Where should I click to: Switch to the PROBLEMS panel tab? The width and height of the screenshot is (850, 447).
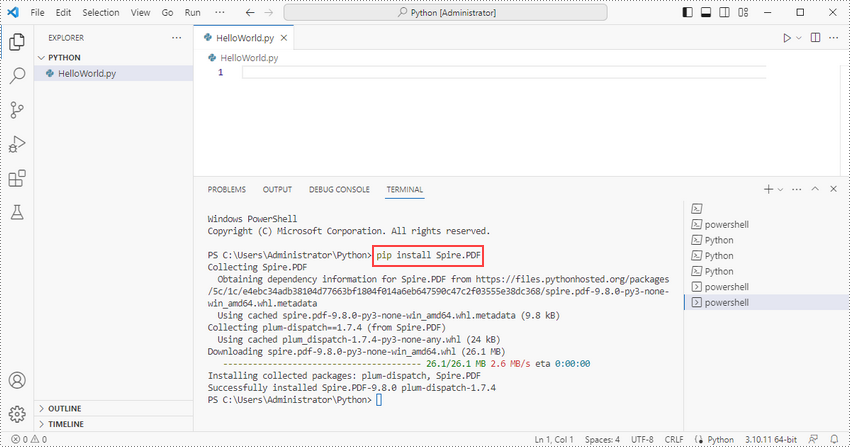[x=227, y=190]
